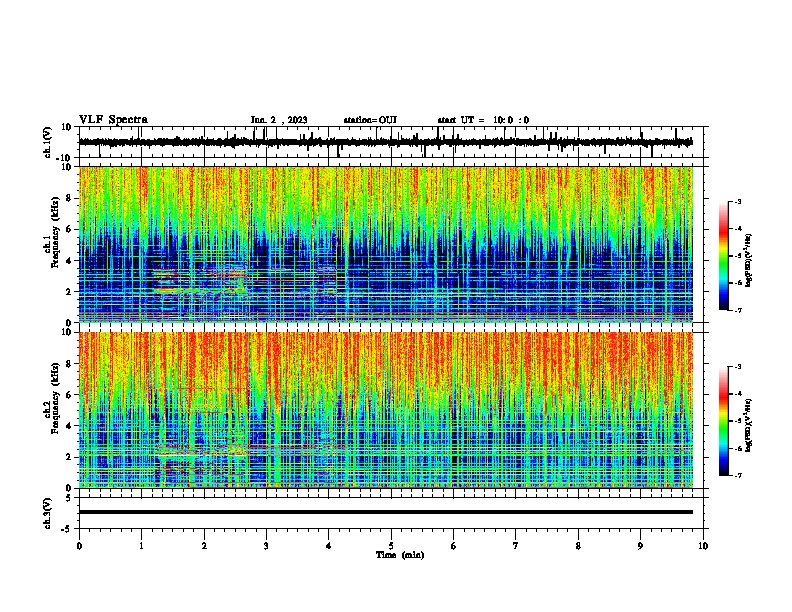
Task: Select the date text "2 , 2023"
Action: (x=289, y=120)
